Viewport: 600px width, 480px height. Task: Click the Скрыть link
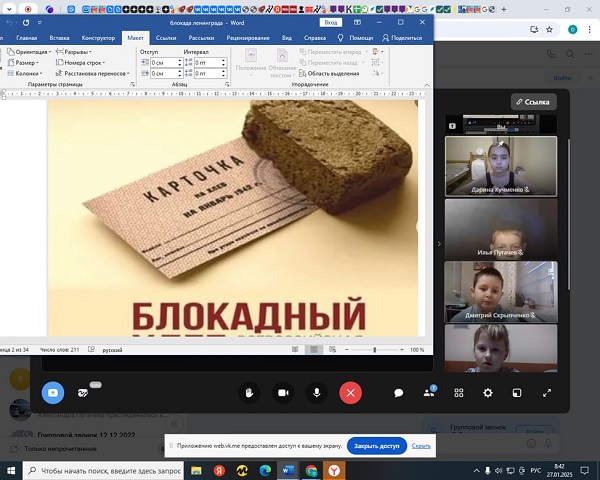pyautogui.click(x=421, y=446)
